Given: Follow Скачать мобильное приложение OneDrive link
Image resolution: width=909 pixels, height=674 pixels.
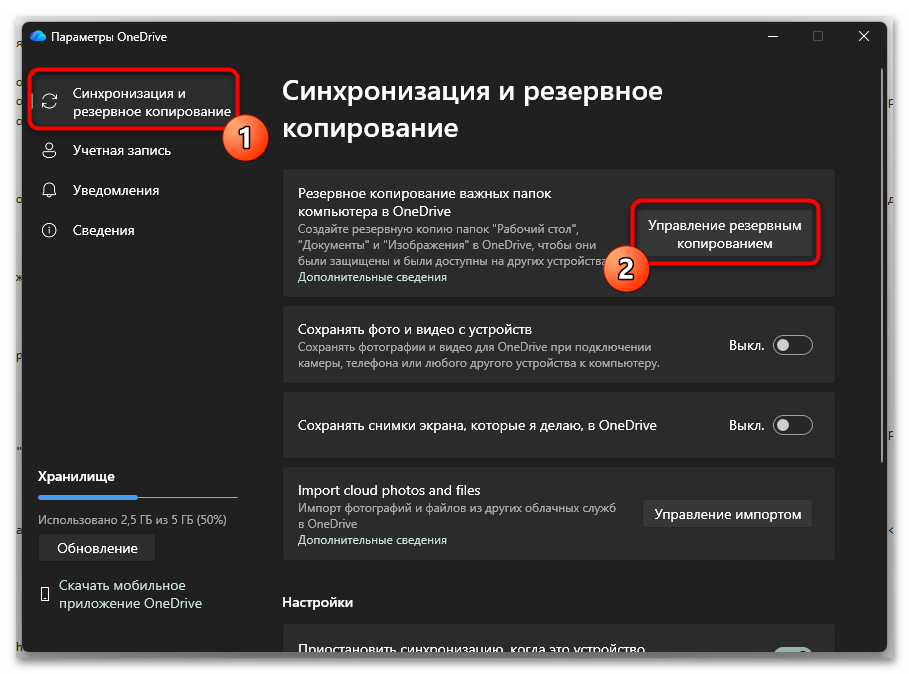Looking at the screenshot, I should [130, 594].
